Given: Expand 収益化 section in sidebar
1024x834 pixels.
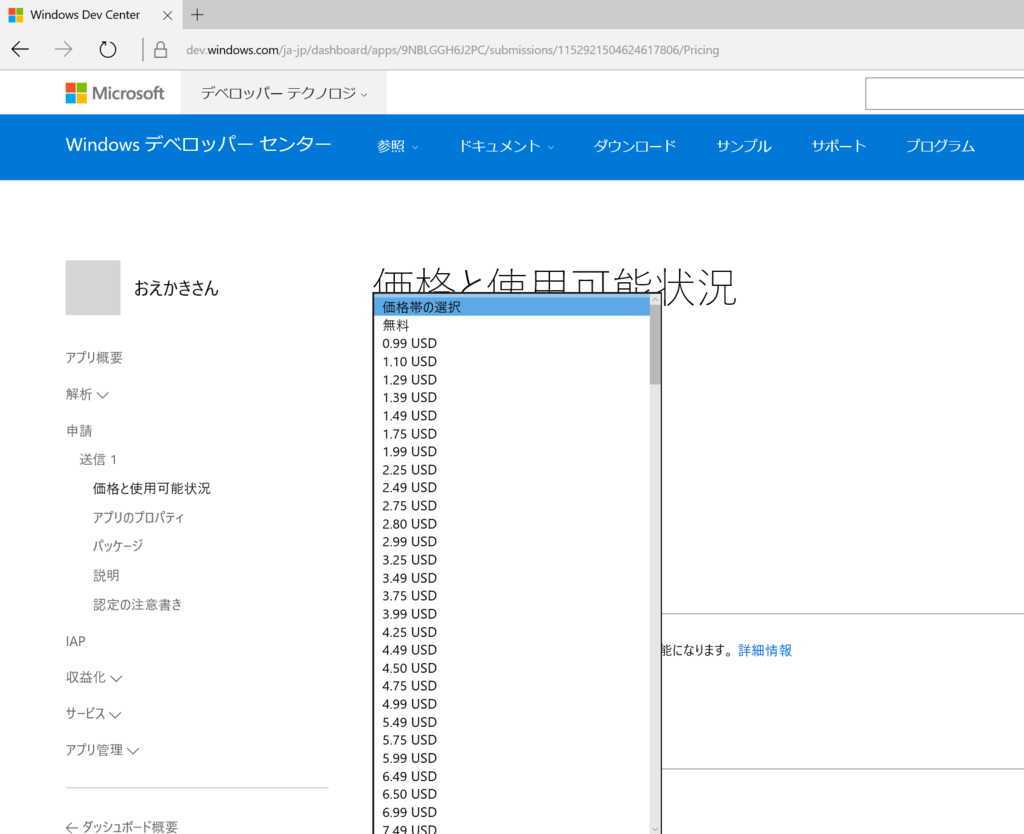Looking at the screenshot, I should point(94,677).
